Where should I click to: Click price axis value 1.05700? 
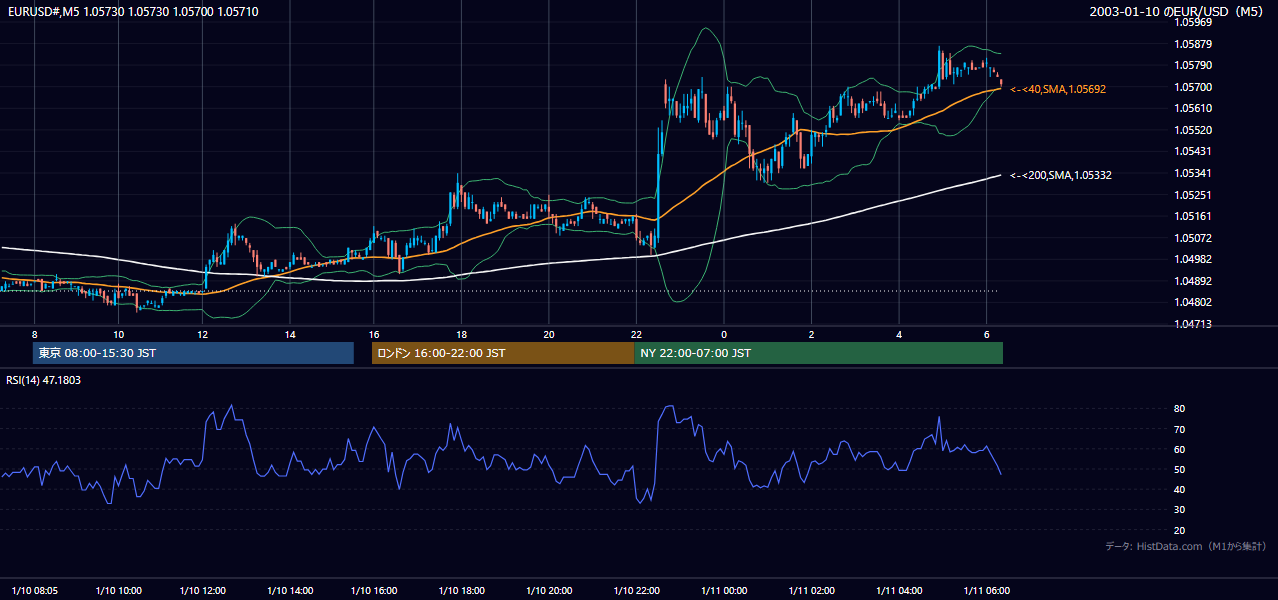click(1193, 87)
